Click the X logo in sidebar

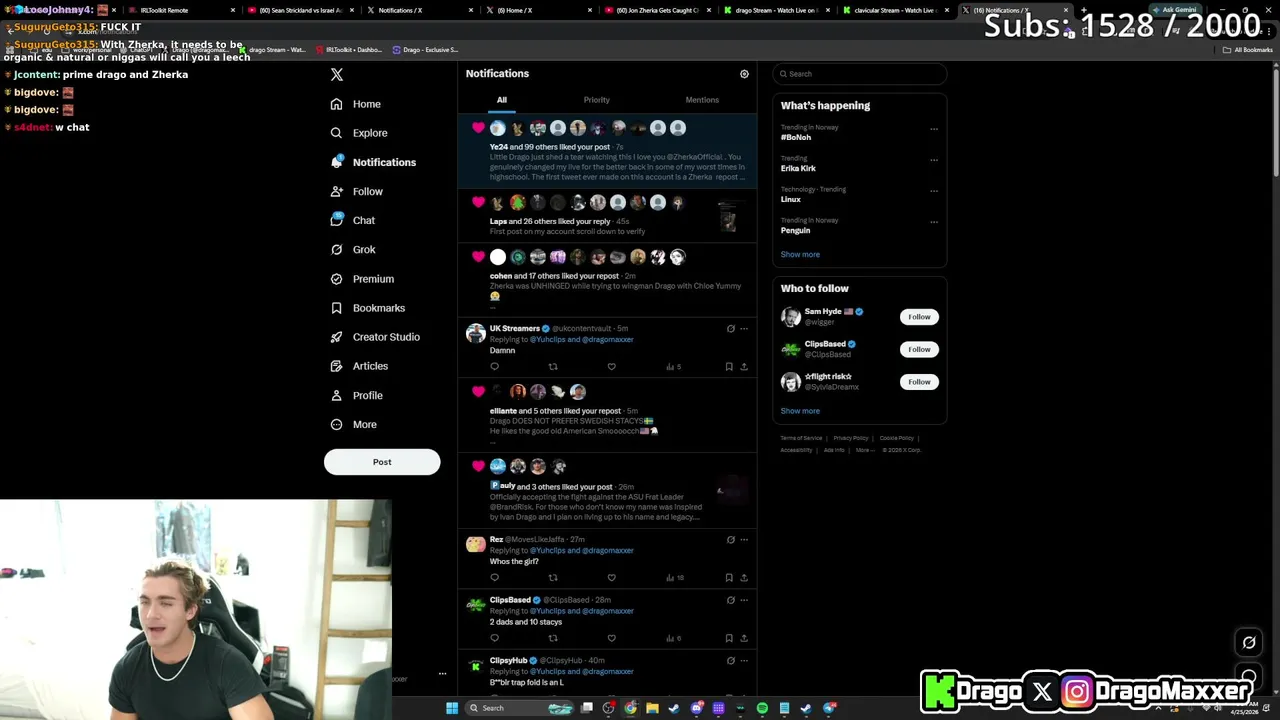(337, 75)
